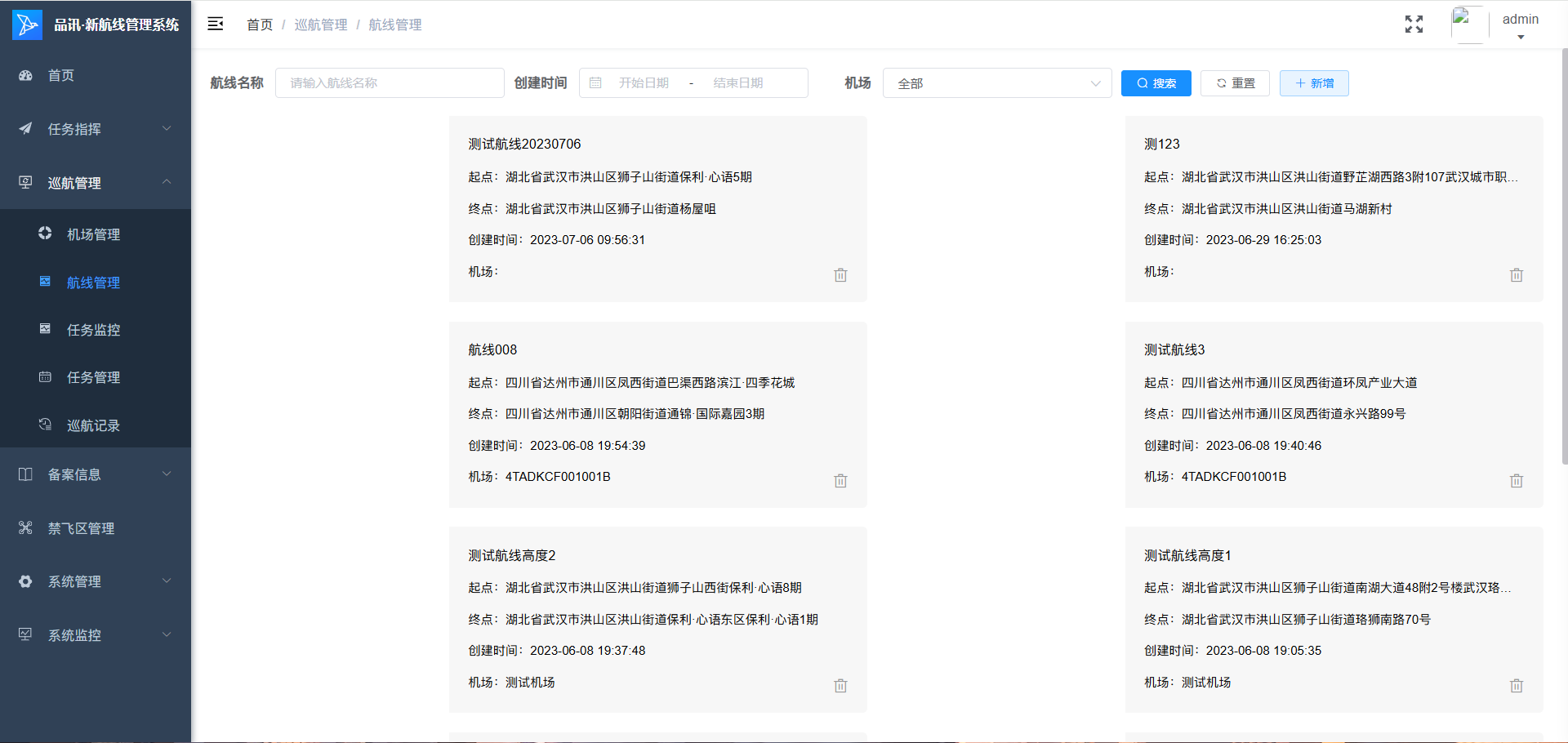
Task: Open 首页 in the sidebar menu
Action: point(96,75)
